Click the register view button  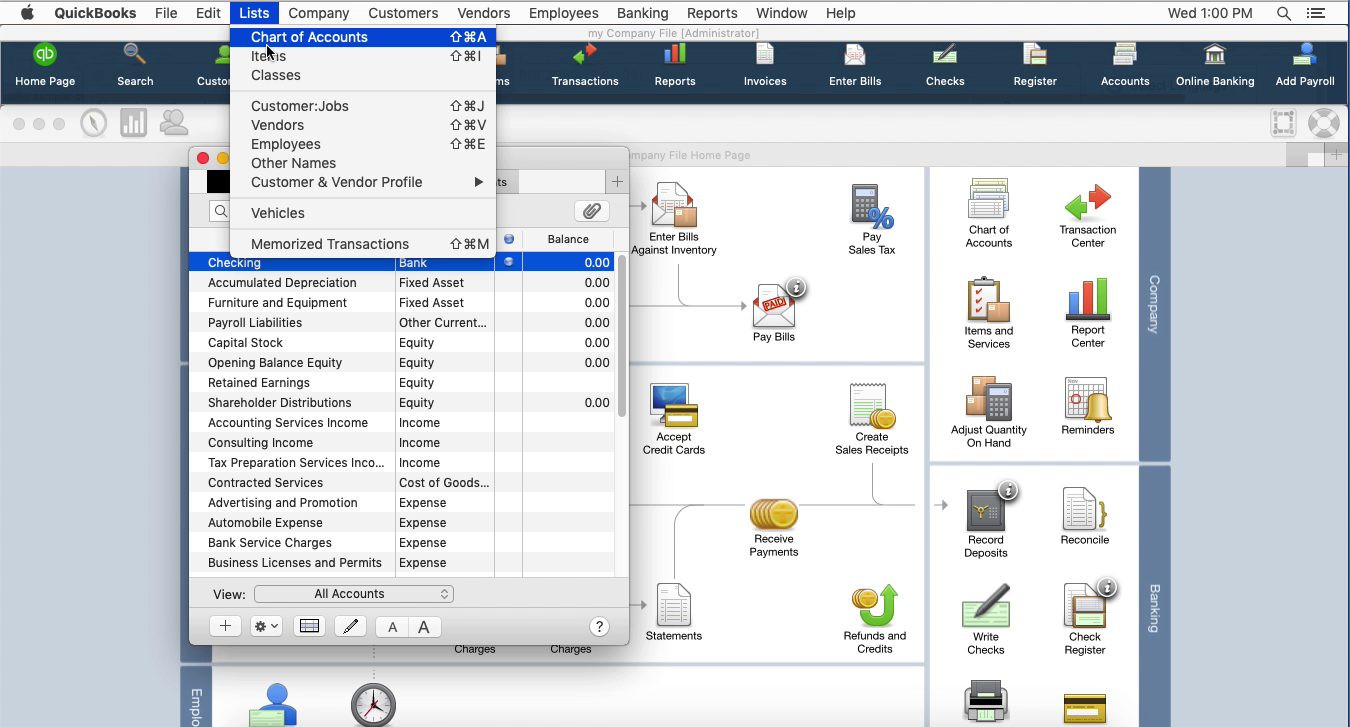click(309, 626)
